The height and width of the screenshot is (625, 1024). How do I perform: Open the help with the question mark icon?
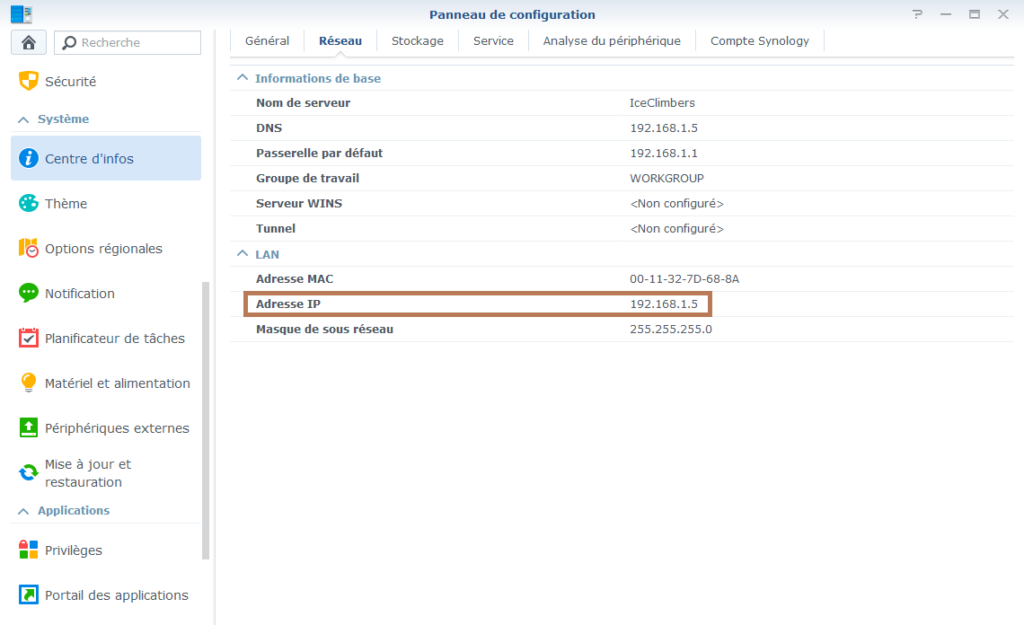pyautogui.click(x=917, y=15)
